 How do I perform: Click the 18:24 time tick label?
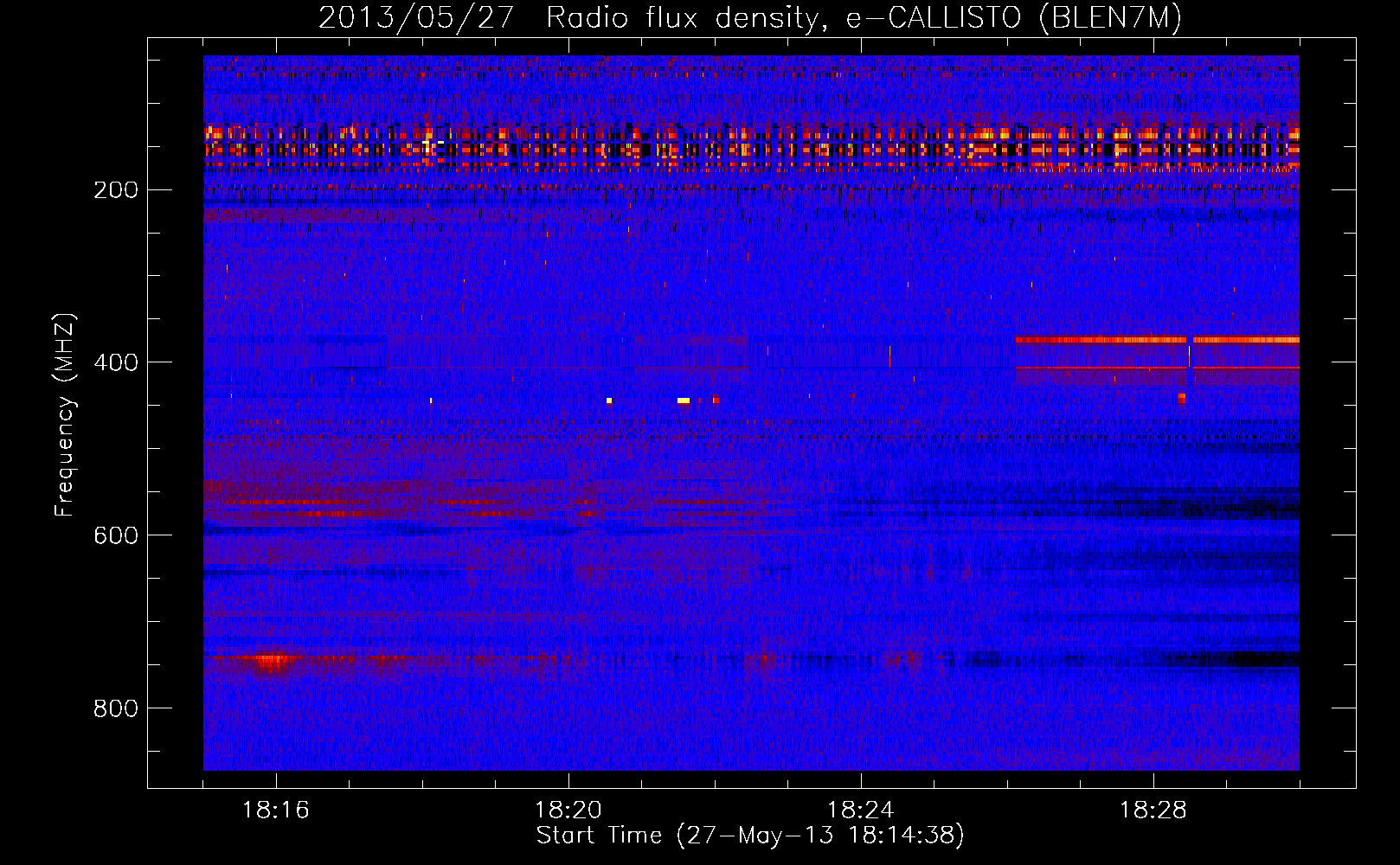tap(861, 811)
